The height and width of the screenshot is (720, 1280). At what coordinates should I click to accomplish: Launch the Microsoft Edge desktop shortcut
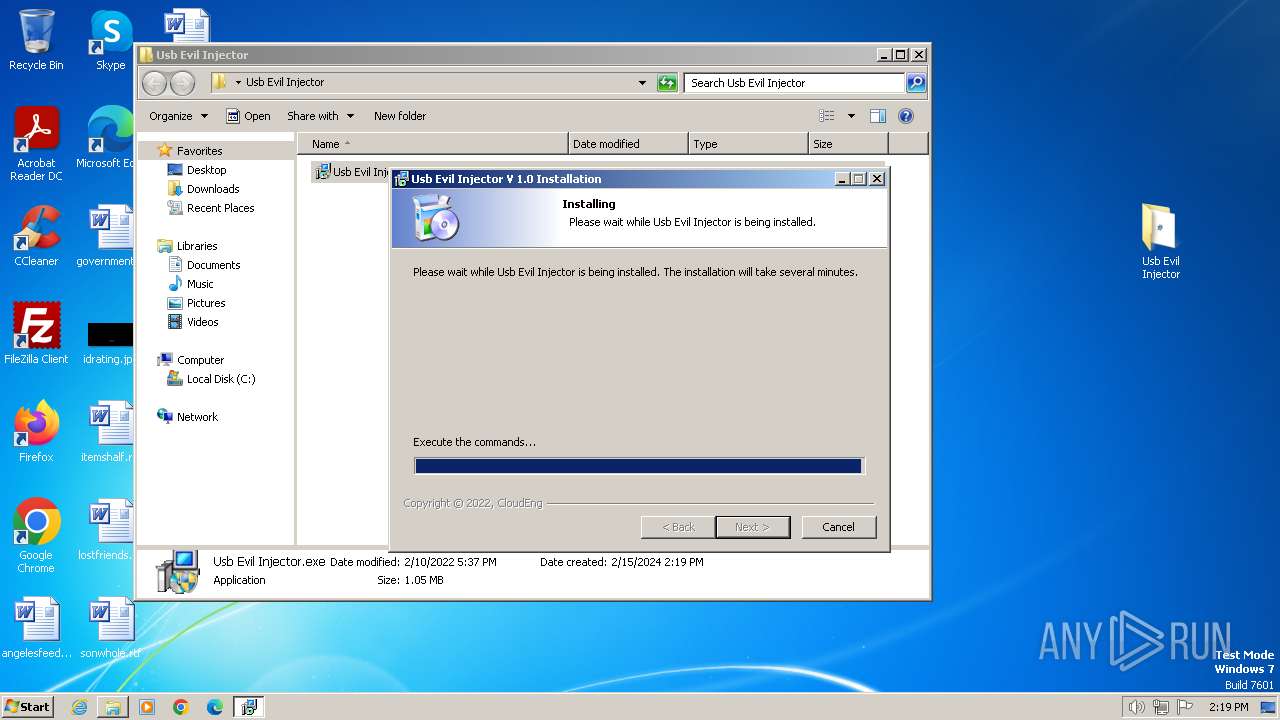[108, 138]
